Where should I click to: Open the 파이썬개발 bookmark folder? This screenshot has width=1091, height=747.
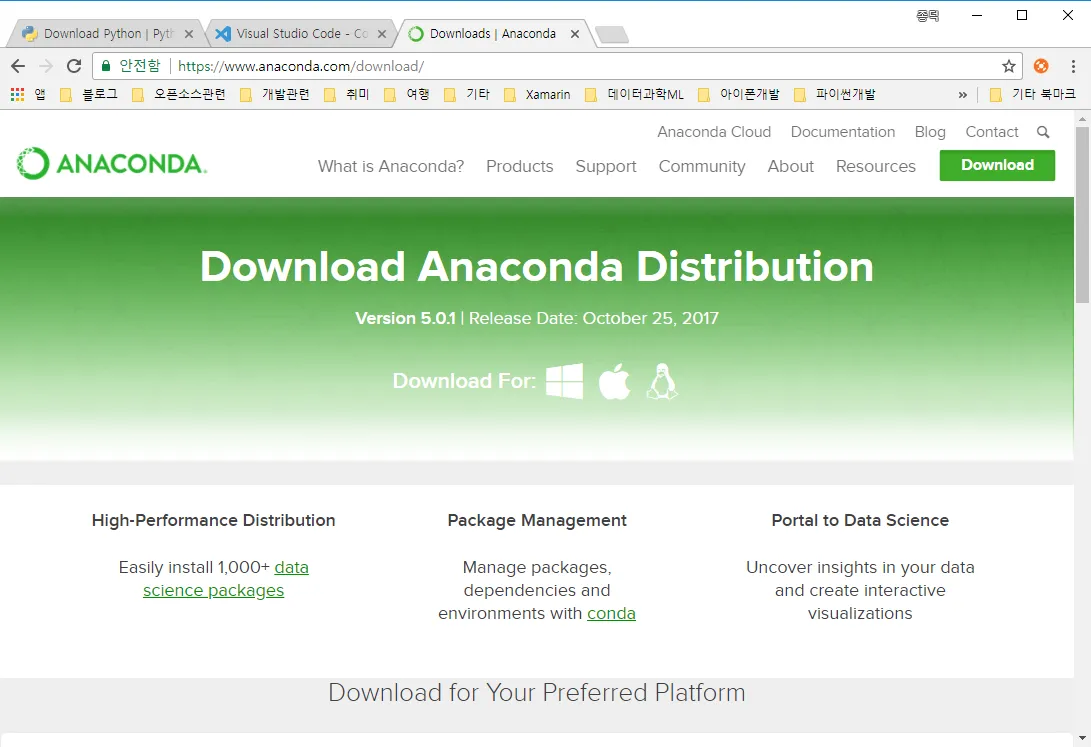pos(835,94)
